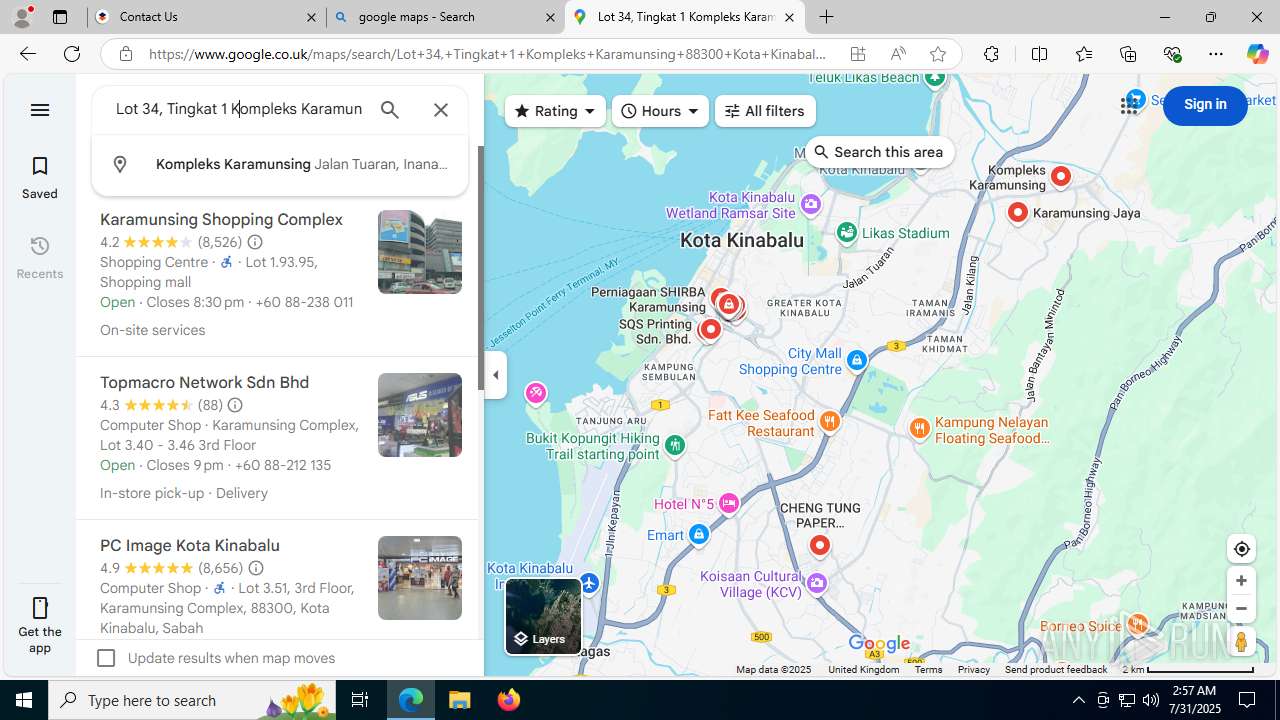1280x720 pixels.
Task: Go back in browser
Action: [27, 54]
